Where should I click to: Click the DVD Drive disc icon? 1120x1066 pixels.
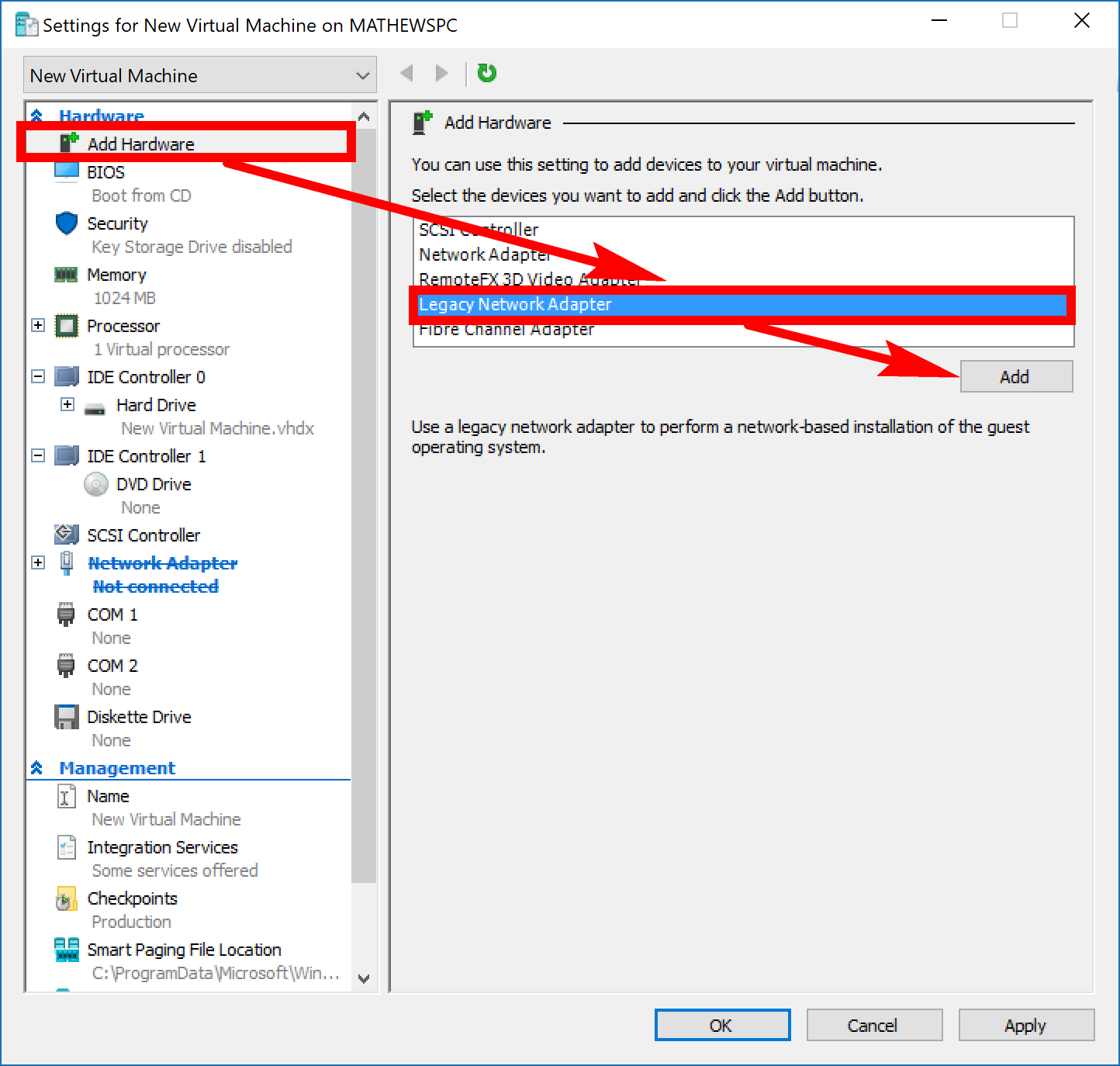[95, 483]
